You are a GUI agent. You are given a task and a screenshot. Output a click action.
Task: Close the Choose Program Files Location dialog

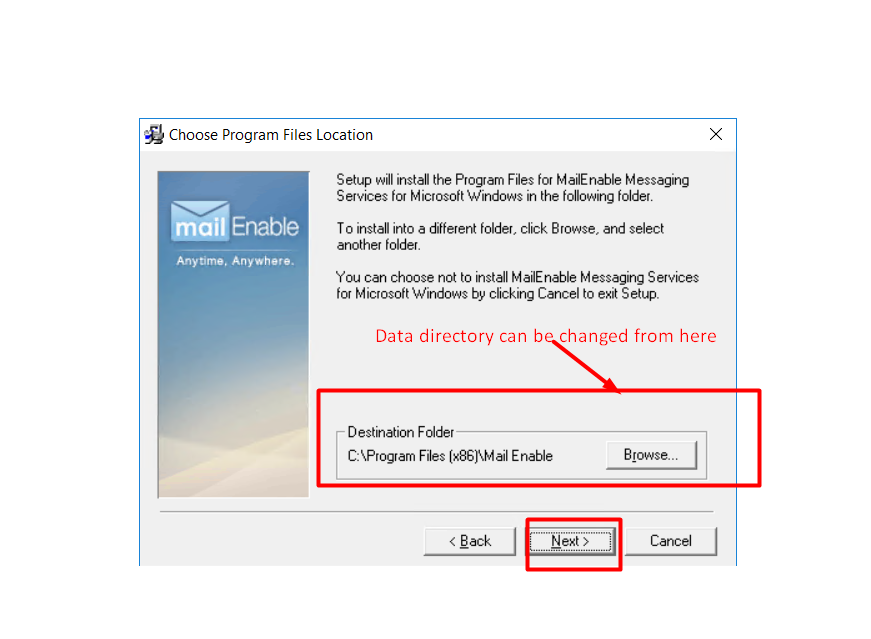715,134
